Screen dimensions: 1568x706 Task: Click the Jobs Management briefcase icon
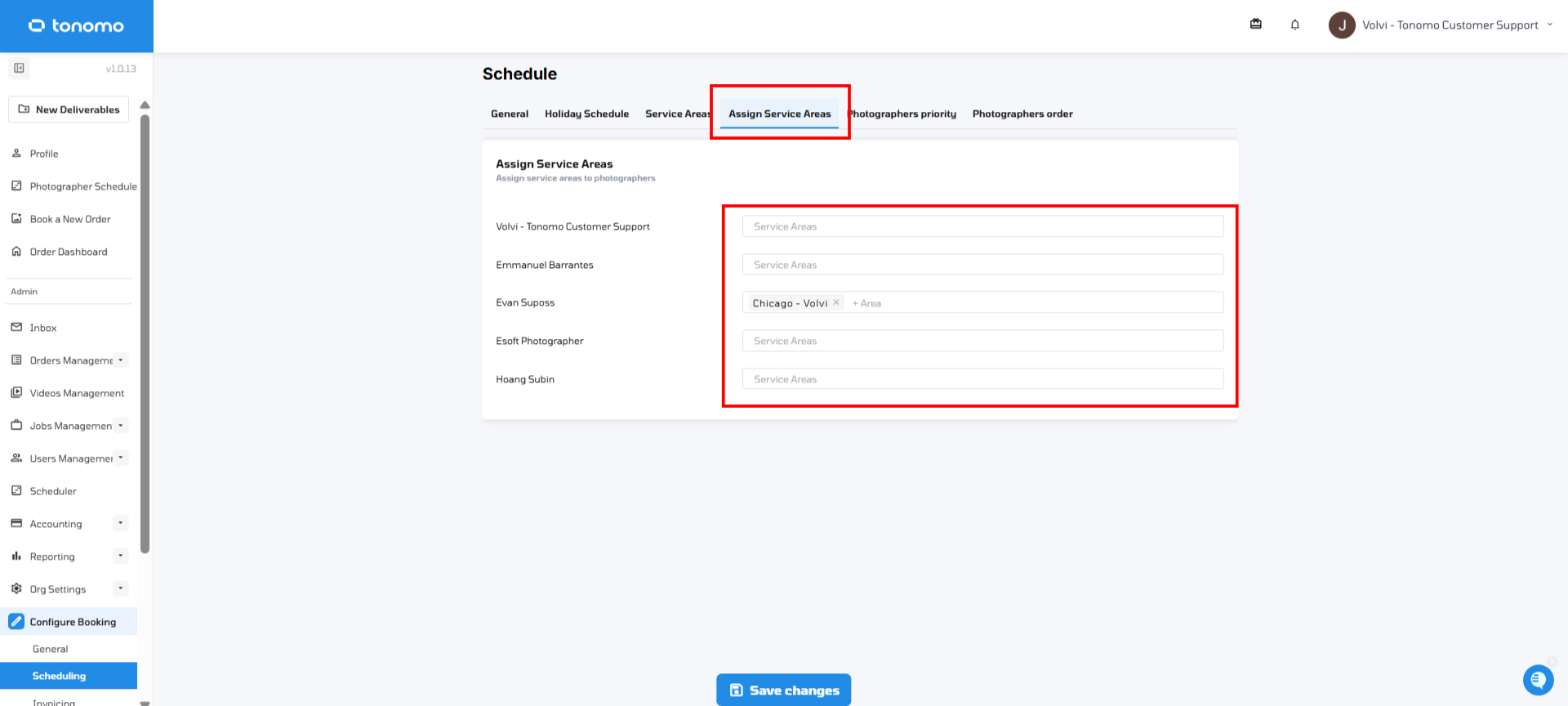(x=16, y=425)
